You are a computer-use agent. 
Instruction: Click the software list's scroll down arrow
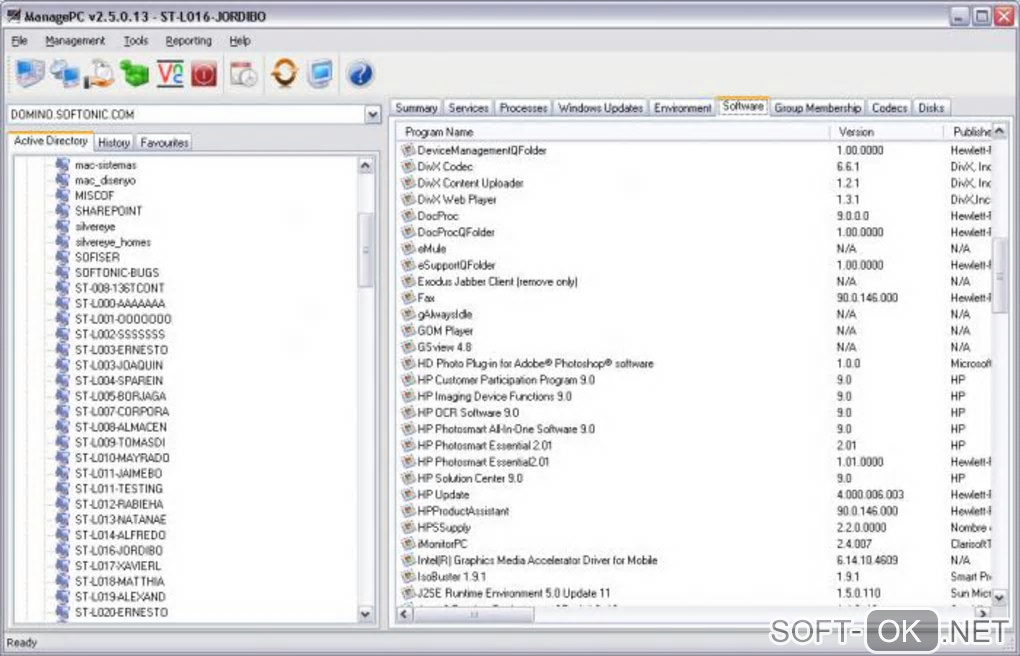click(x=1000, y=596)
